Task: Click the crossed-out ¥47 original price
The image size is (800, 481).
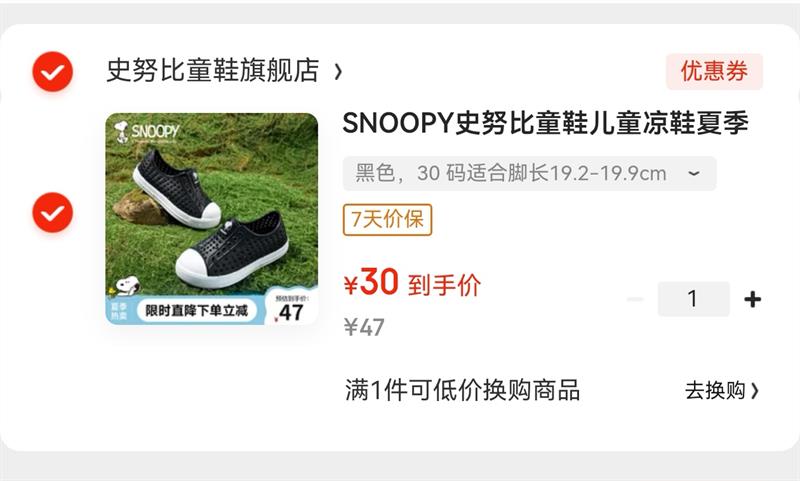Action: tap(364, 327)
